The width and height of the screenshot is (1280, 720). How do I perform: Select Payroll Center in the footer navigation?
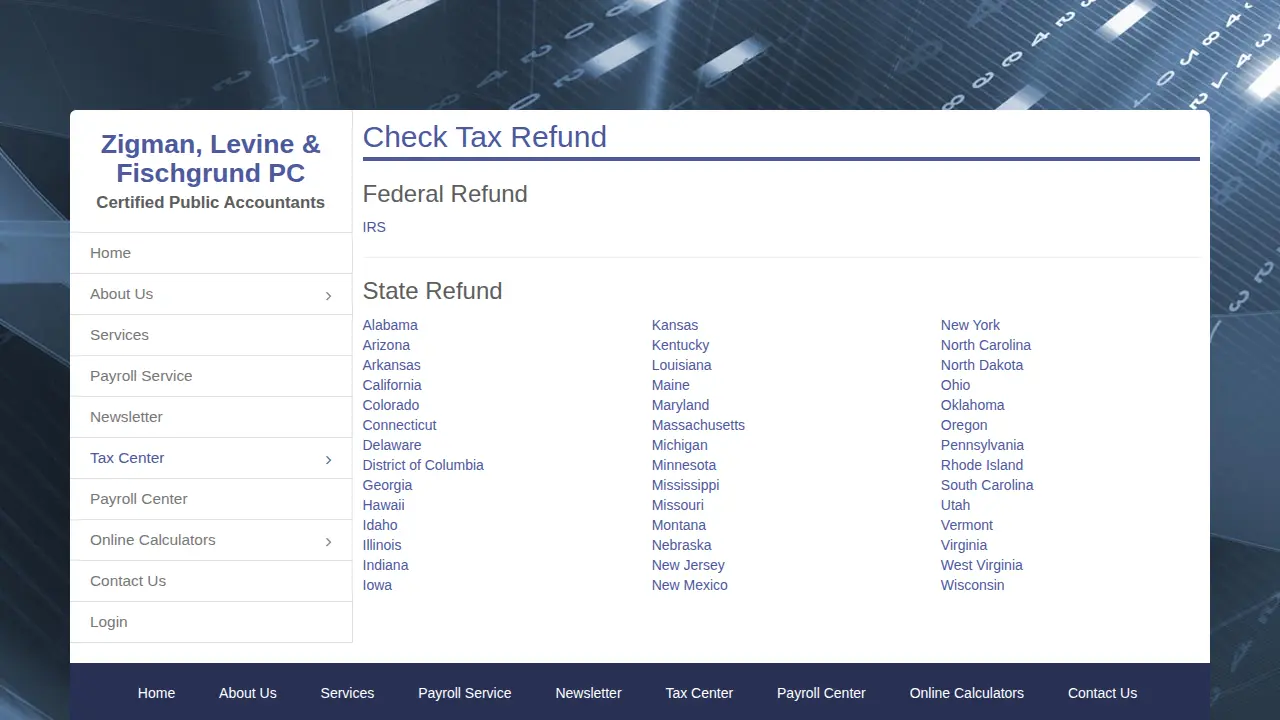click(x=821, y=693)
